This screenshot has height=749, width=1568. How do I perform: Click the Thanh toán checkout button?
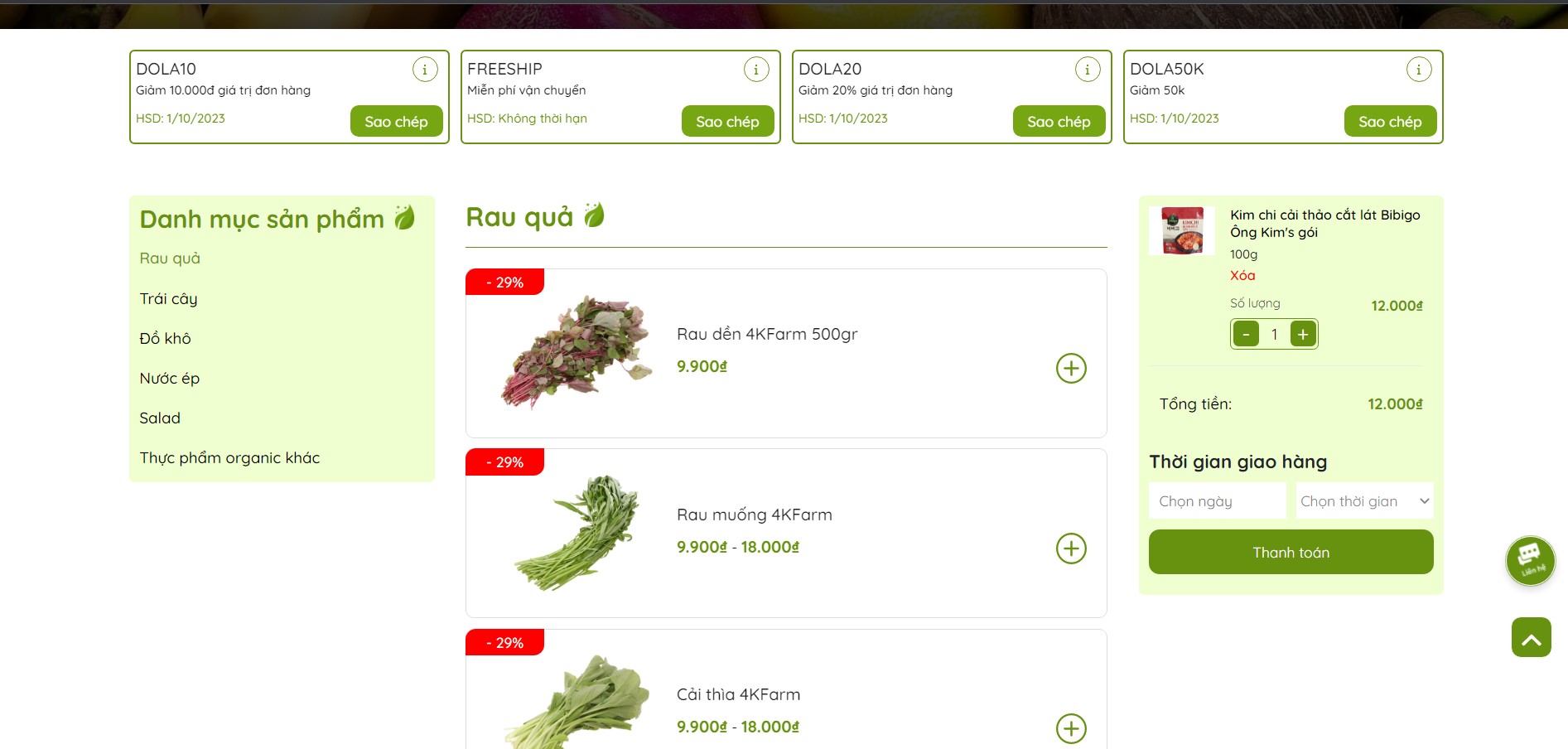tap(1291, 552)
